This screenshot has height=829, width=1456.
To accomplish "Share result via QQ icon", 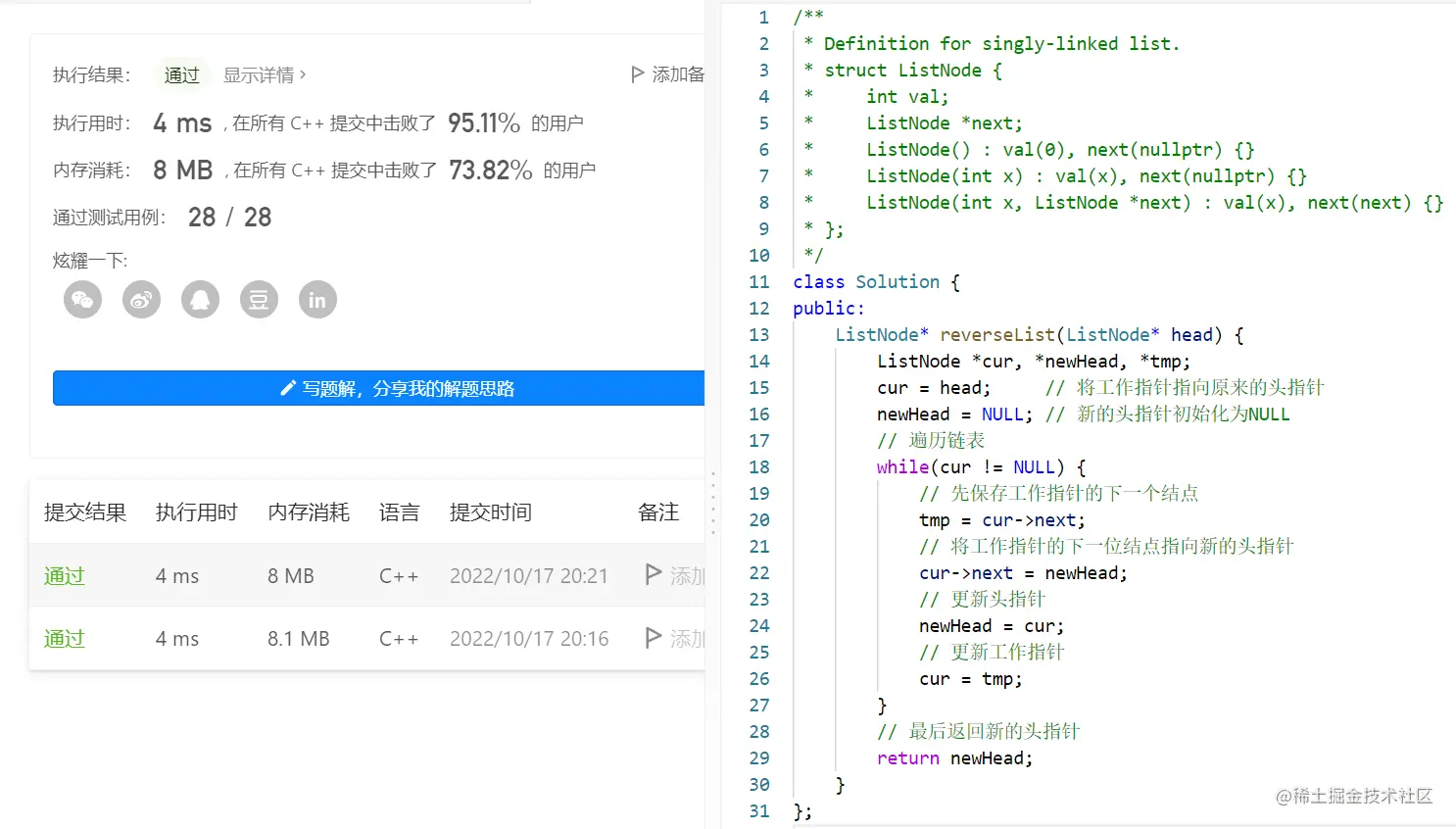I will (x=200, y=300).
